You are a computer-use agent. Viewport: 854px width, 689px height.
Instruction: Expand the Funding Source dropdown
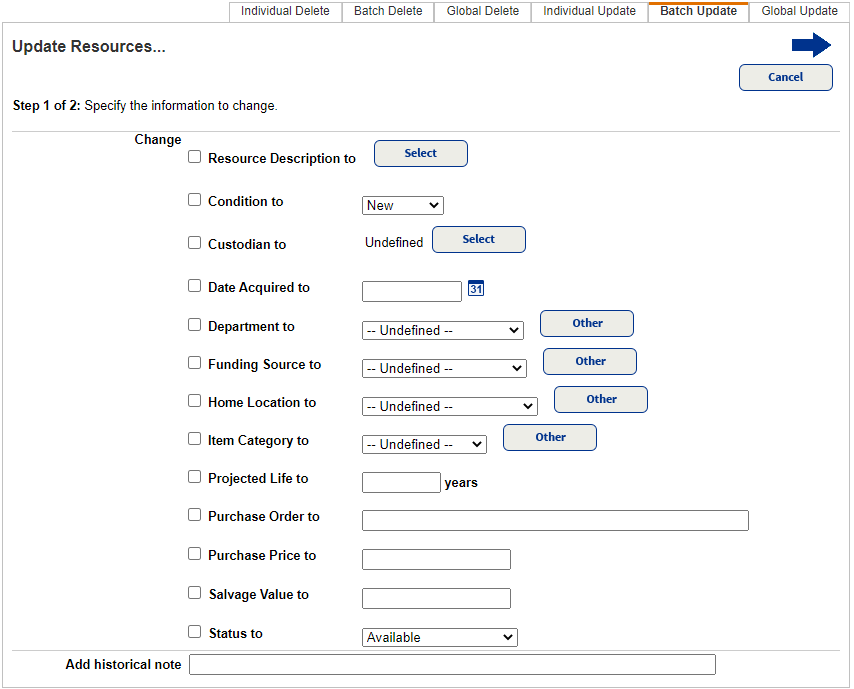444,368
